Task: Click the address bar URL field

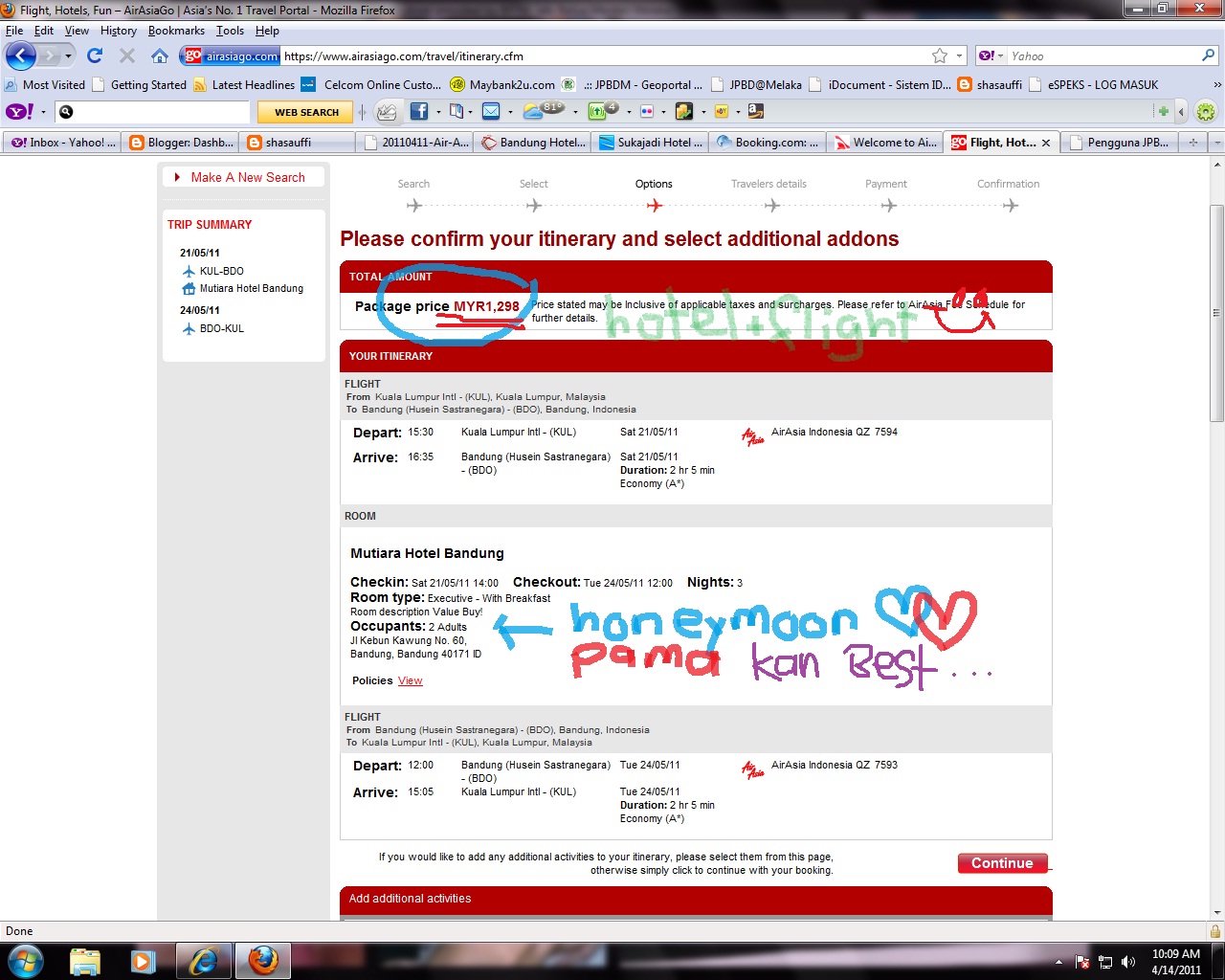Action: click(605, 56)
